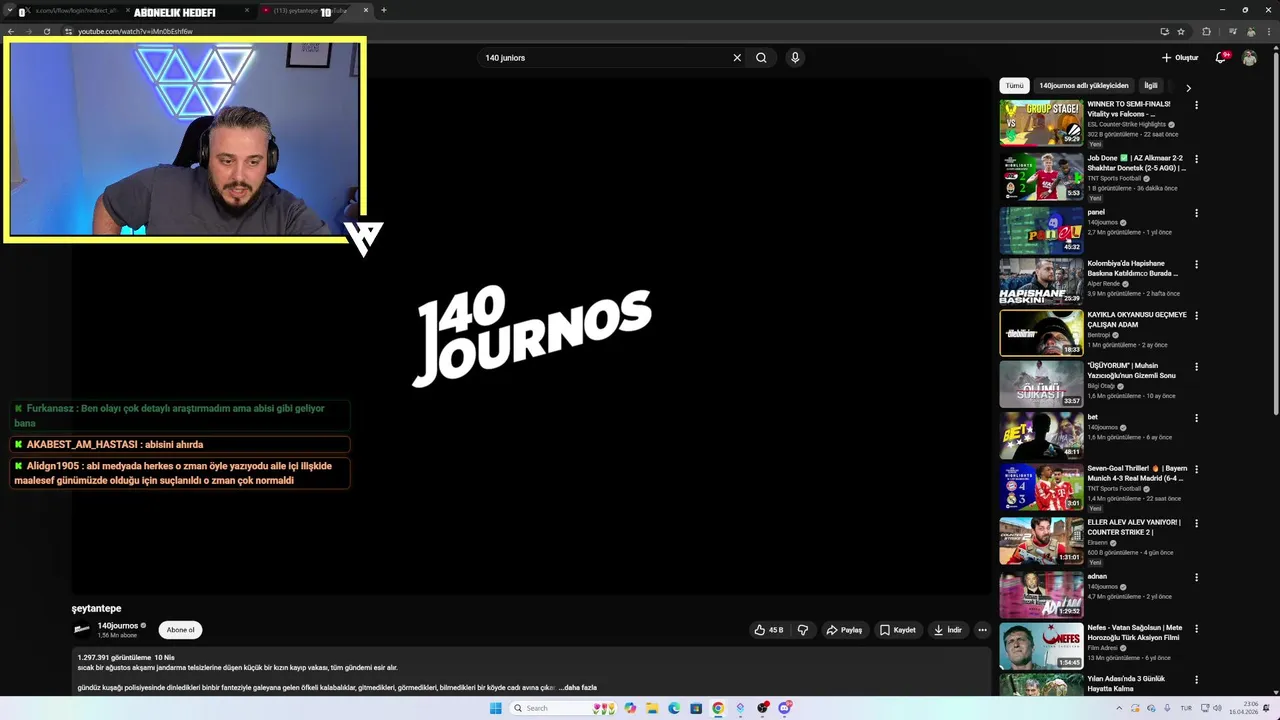Open the 140journos channel name link

(118, 626)
